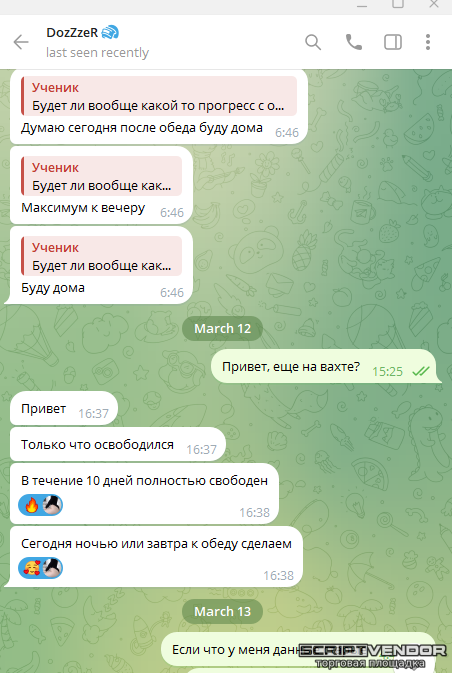Click the March 12 date badge
452x673 pixels.
pyautogui.click(x=222, y=328)
